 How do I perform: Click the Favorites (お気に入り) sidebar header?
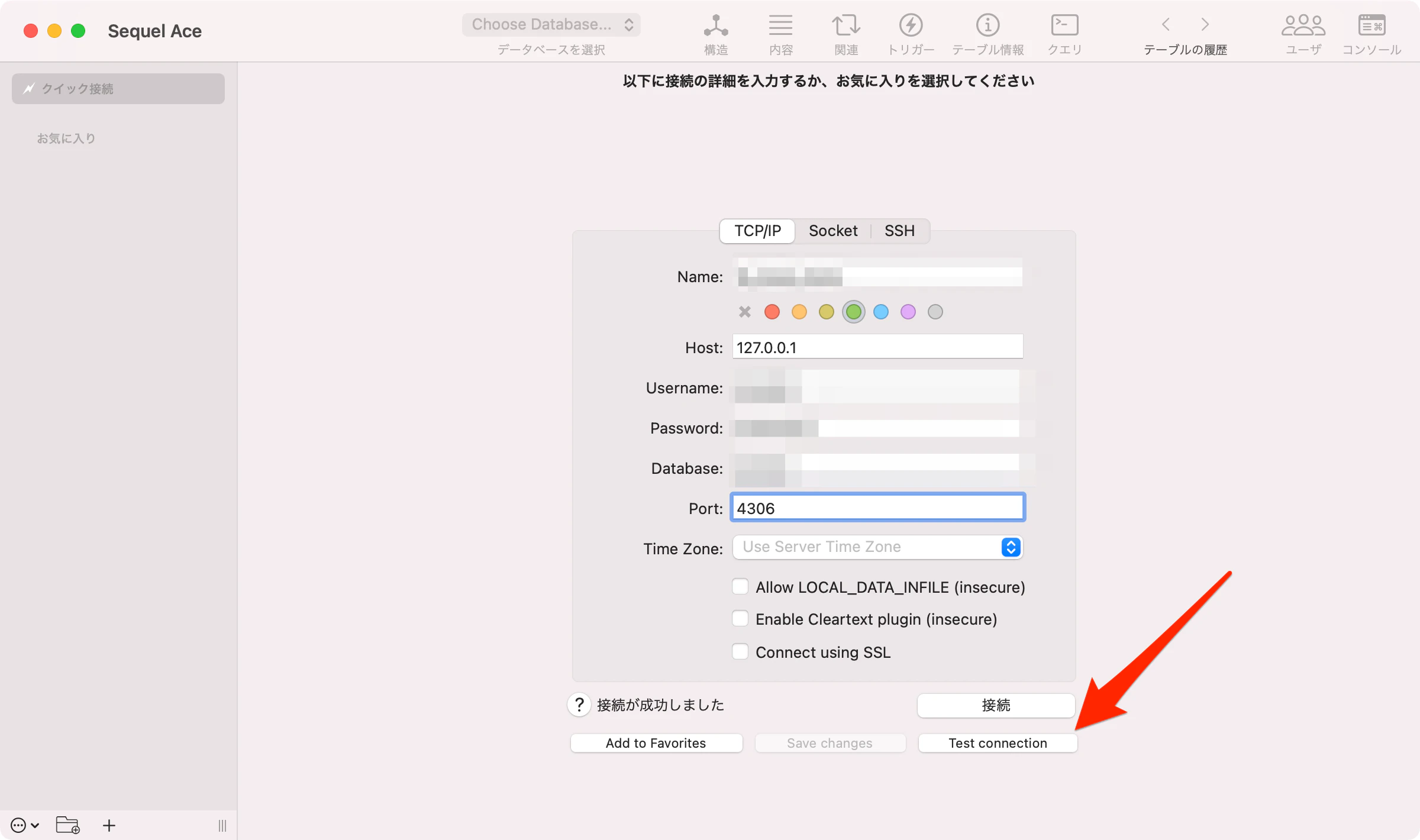[x=66, y=138]
